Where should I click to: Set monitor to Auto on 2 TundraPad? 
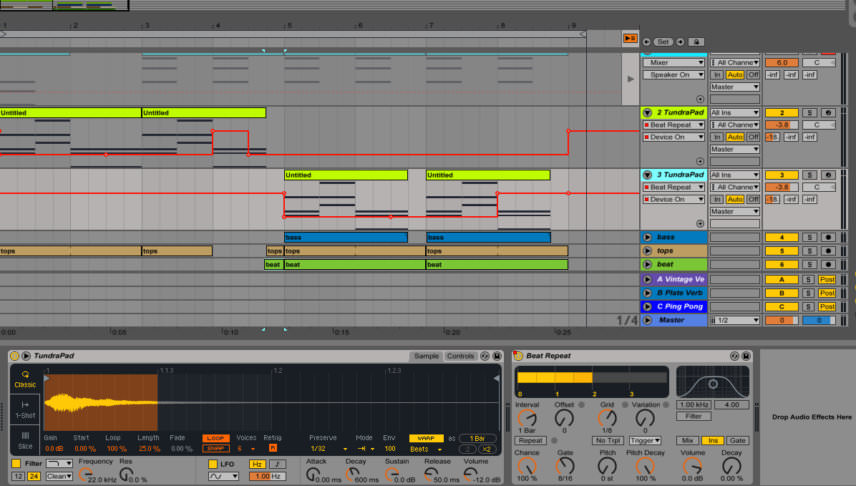[735, 137]
